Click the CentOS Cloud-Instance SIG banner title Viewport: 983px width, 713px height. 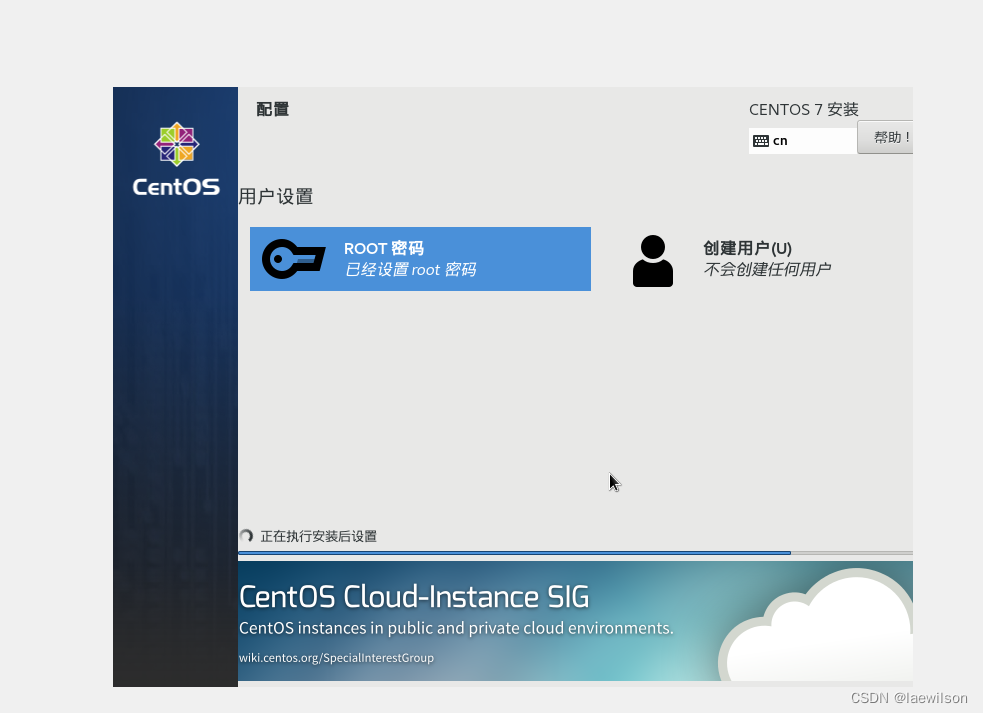tap(414, 596)
